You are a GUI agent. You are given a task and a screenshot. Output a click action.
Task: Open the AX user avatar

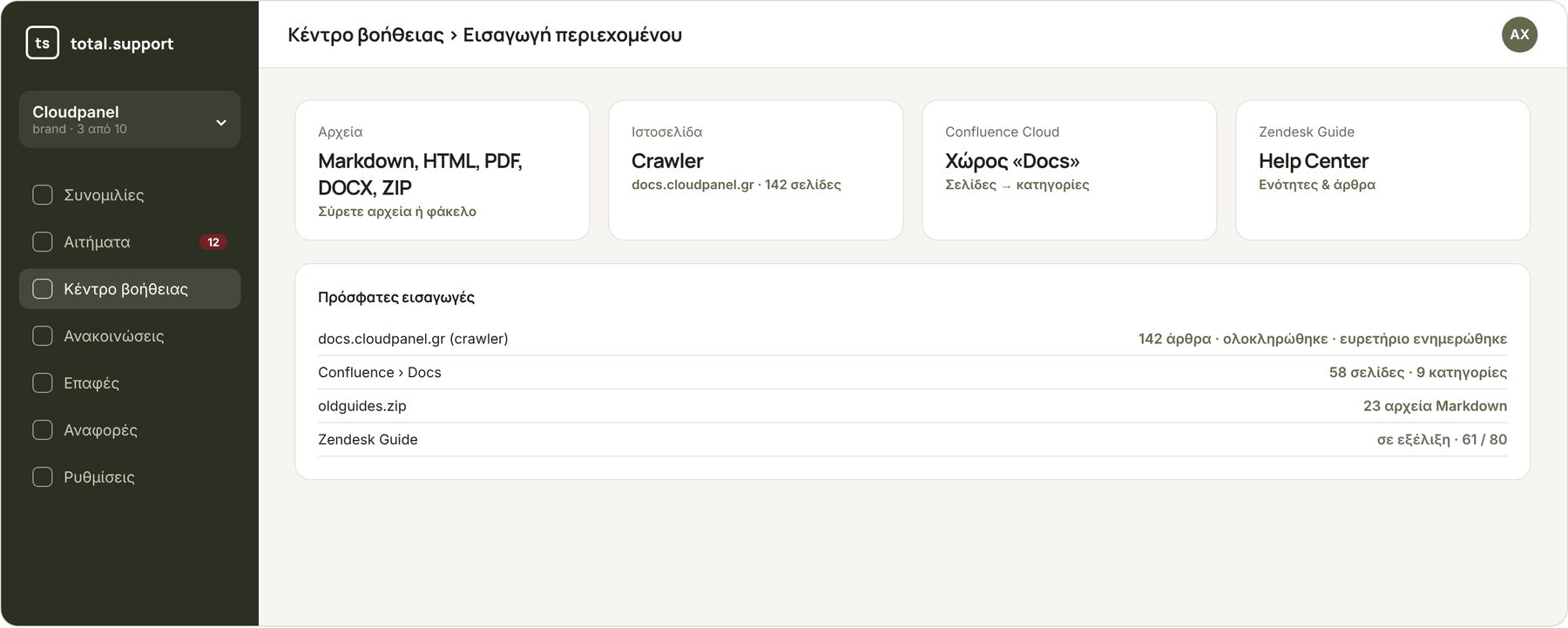(1519, 35)
